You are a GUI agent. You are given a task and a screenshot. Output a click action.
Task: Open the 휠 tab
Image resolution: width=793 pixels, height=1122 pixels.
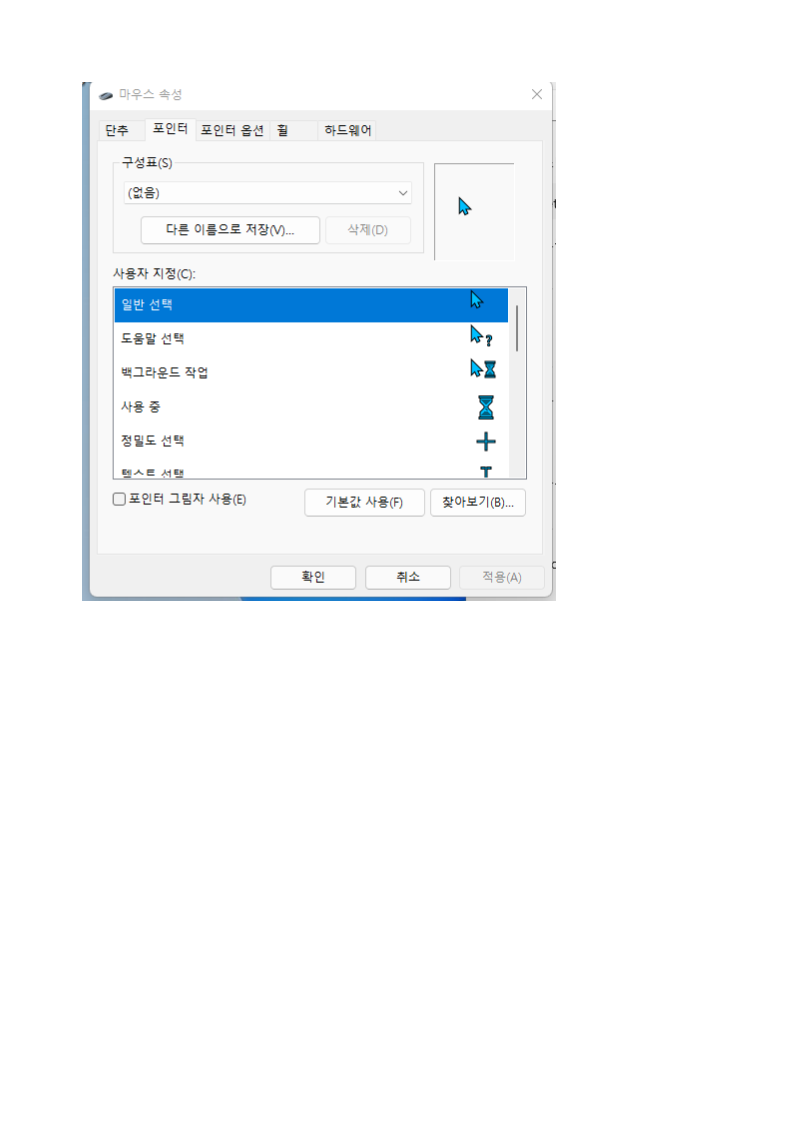coord(283,130)
